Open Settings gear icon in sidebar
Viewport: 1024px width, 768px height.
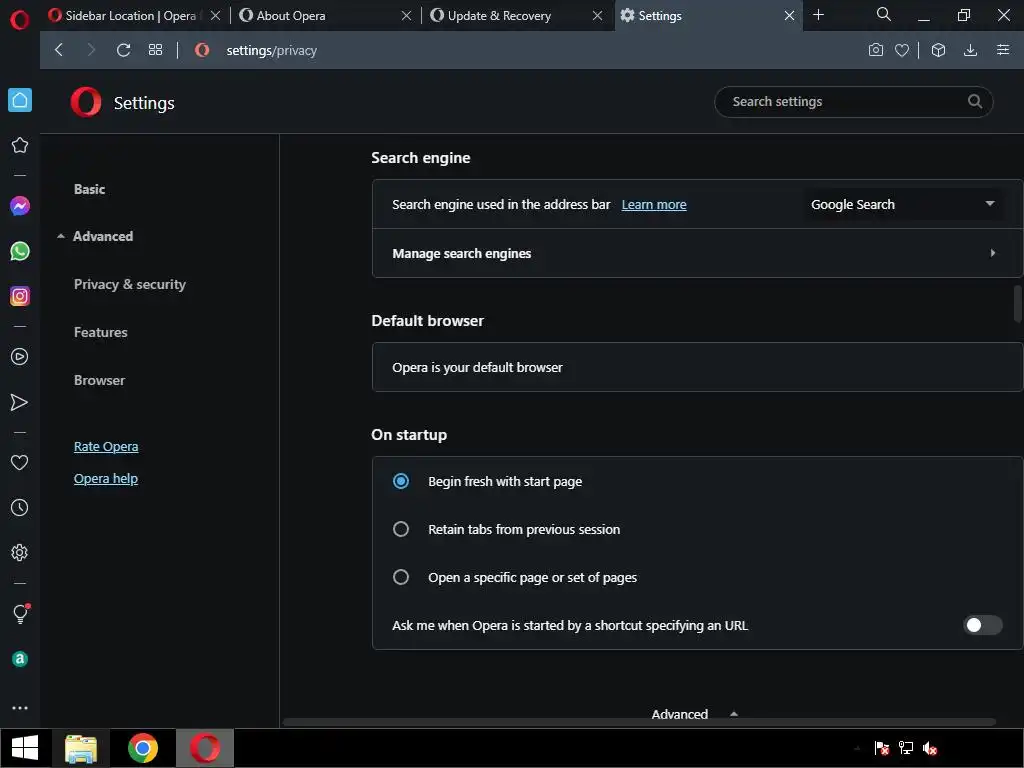[x=20, y=552]
